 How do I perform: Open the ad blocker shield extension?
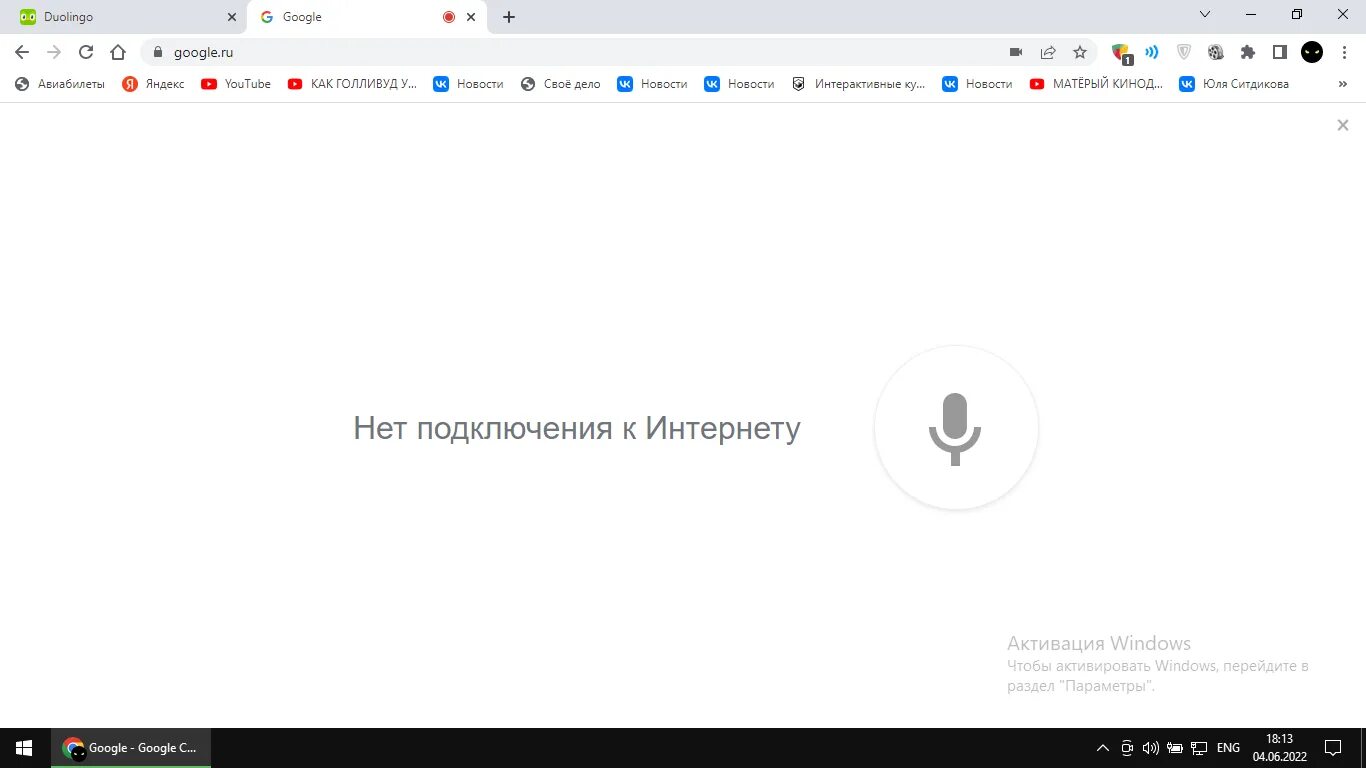[1119, 52]
